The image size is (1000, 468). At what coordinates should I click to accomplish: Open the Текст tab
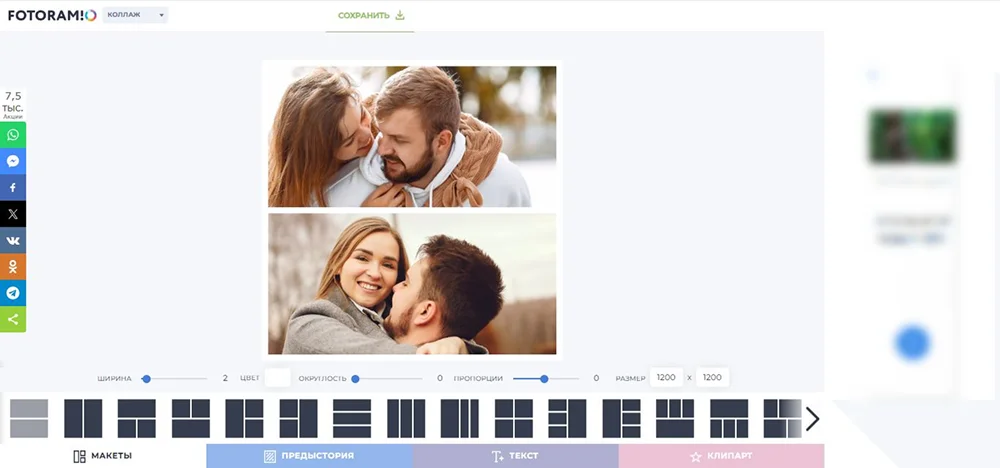click(515, 456)
